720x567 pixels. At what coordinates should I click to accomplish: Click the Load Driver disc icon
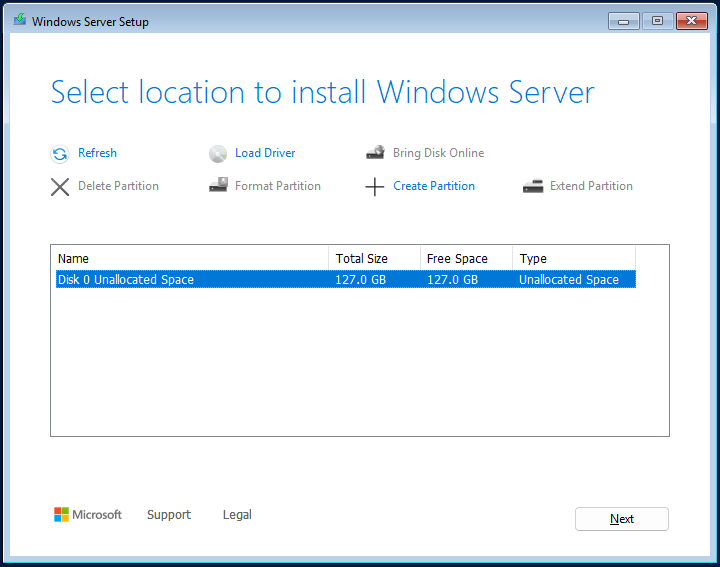(x=218, y=154)
